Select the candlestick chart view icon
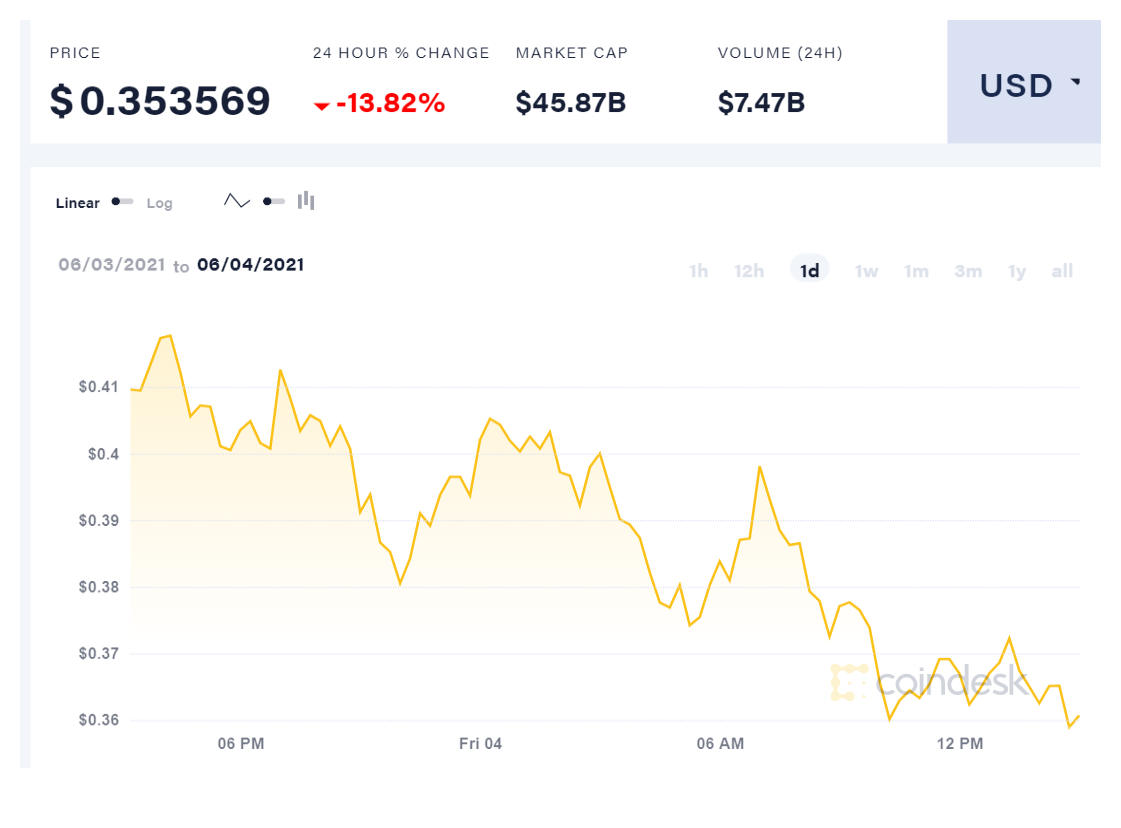This screenshot has height=828, width=1121. (x=306, y=201)
